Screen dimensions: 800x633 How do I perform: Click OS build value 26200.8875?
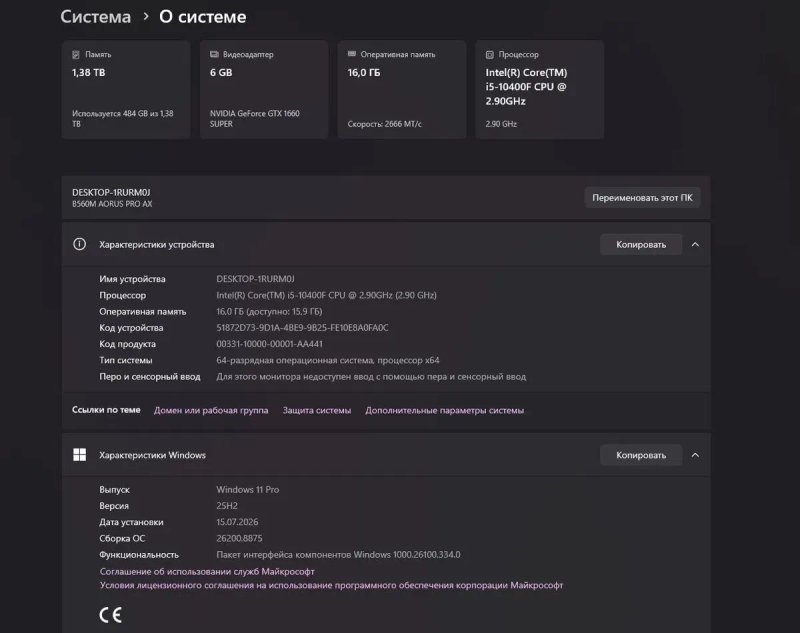(239, 539)
